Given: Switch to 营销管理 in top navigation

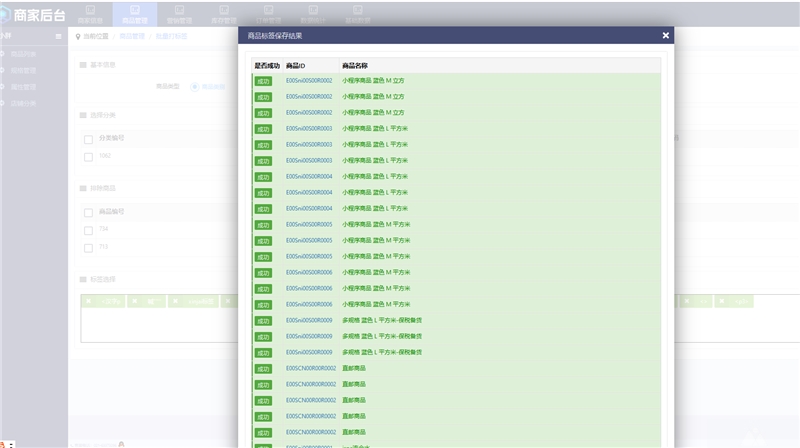Looking at the screenshot, I should pos(179,14).
